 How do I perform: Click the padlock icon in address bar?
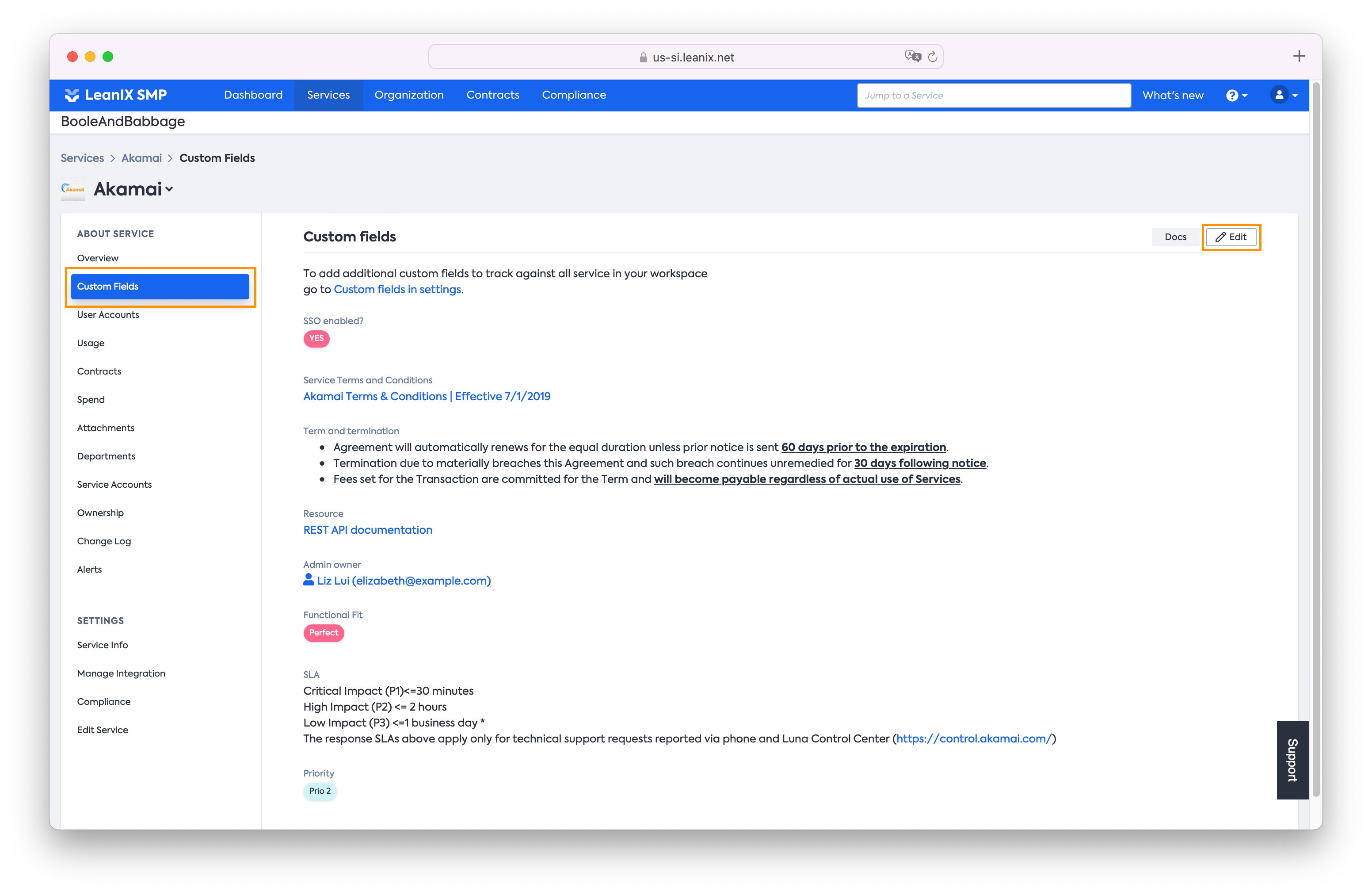643,57
